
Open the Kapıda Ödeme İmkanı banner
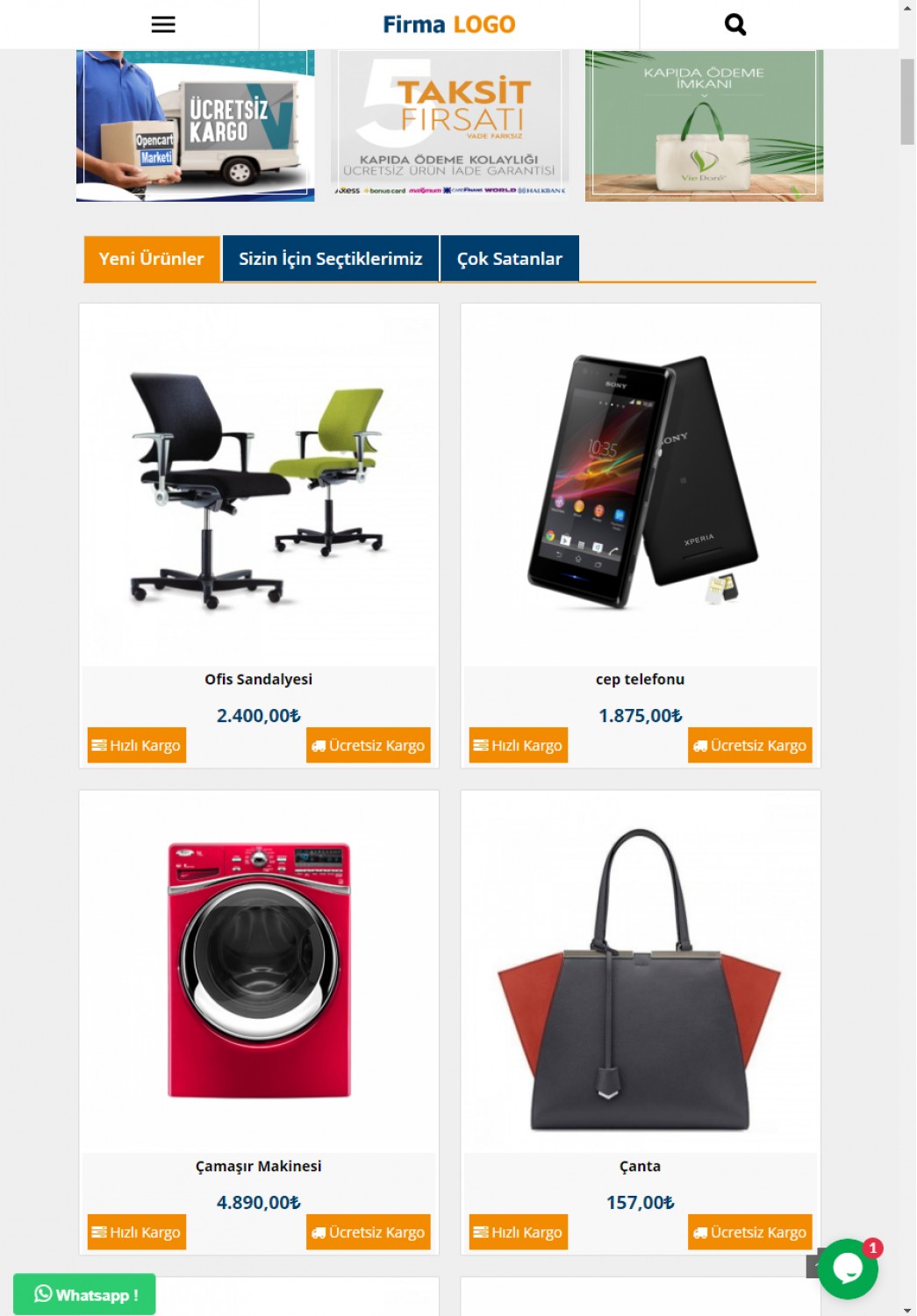tap(705, 125)
